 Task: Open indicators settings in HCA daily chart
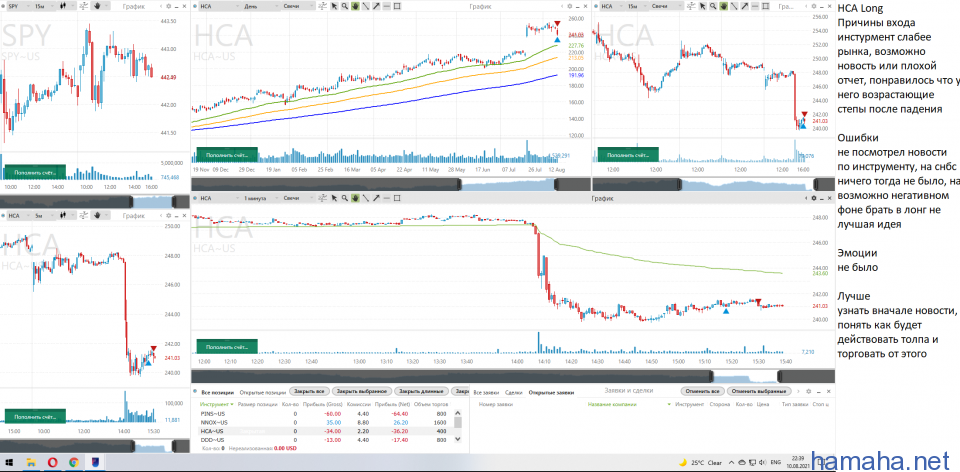322,6
